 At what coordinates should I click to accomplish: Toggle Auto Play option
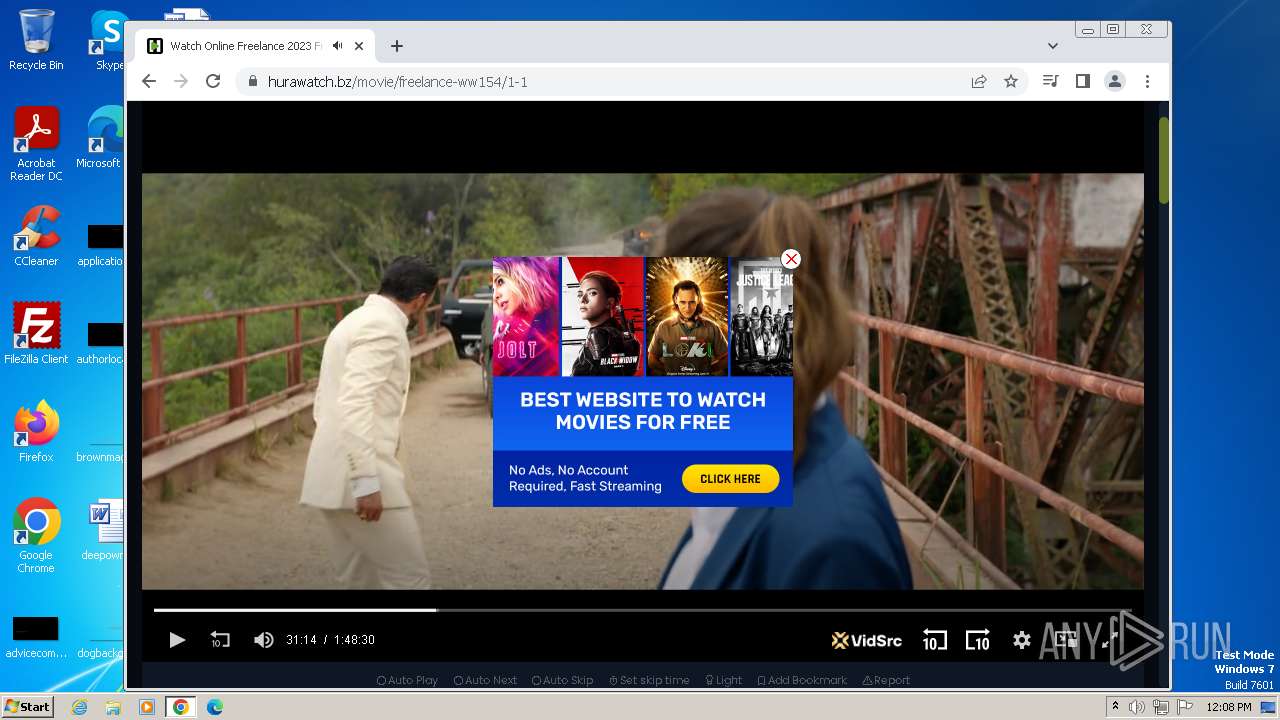tap(407, 680)
